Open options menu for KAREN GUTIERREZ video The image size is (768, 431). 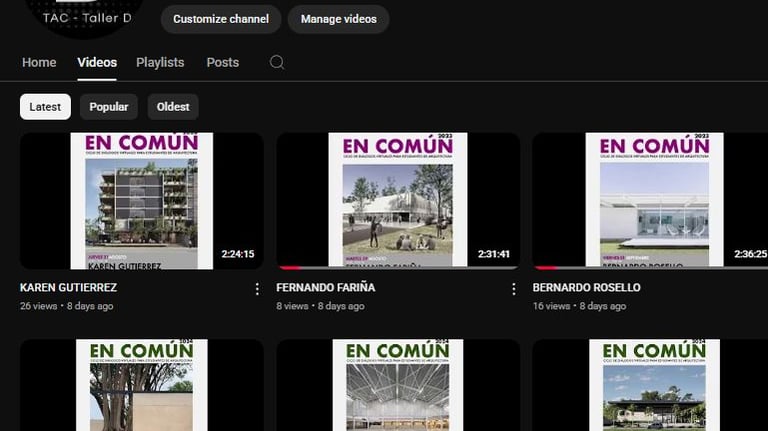(257, 289)
